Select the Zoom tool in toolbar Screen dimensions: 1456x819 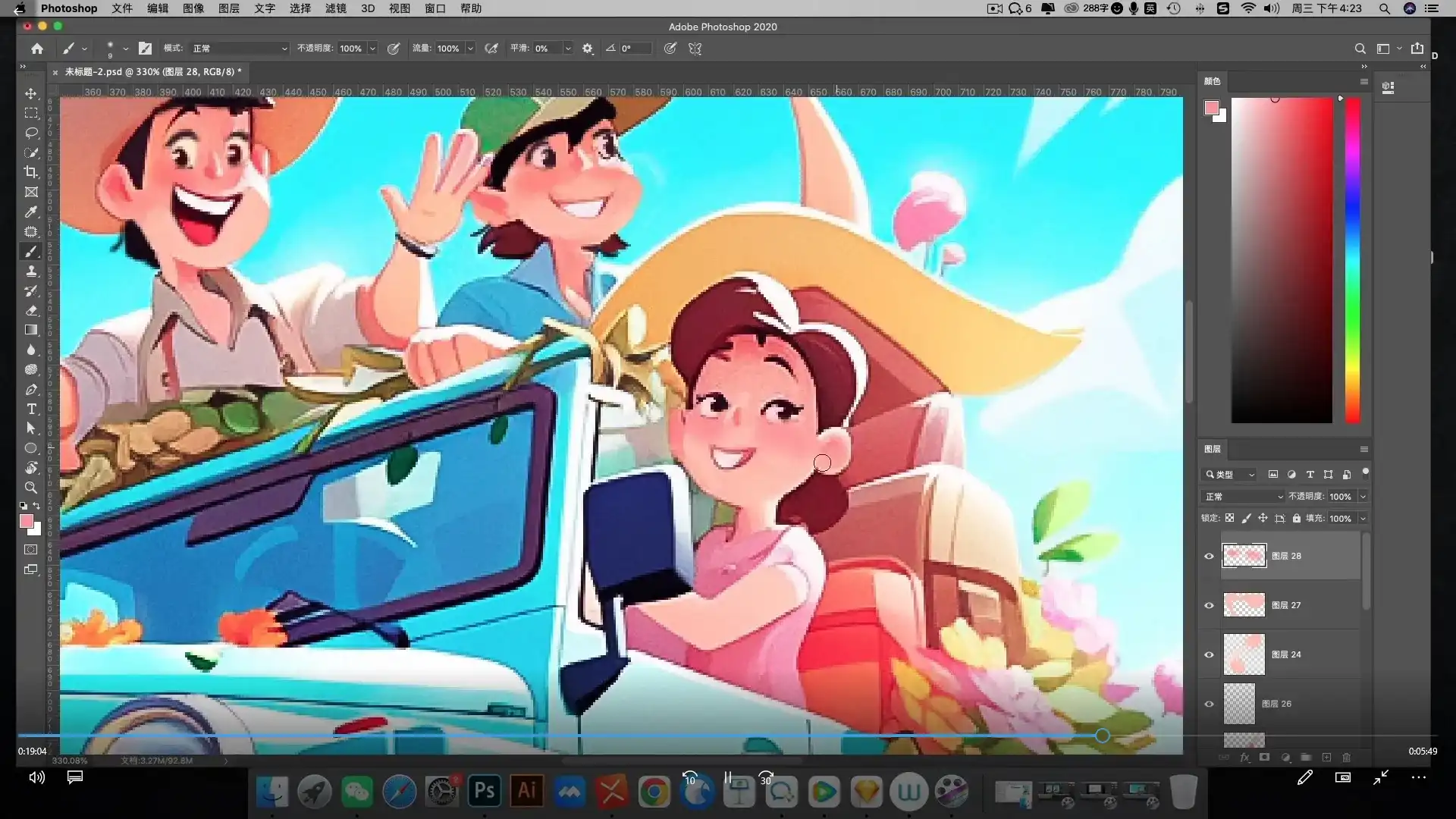[31, 488]
